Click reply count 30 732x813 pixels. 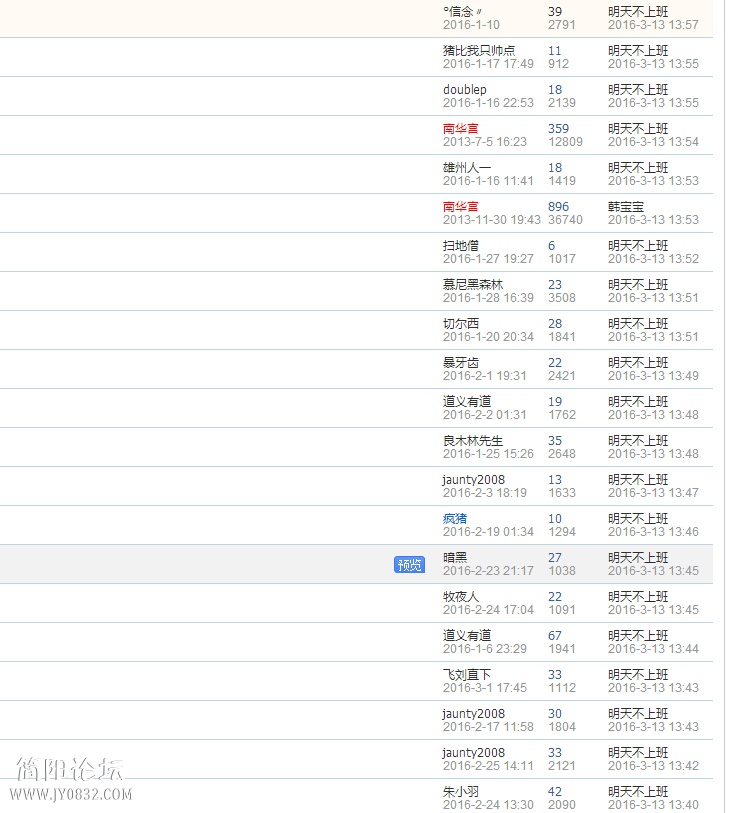(555, 713)
